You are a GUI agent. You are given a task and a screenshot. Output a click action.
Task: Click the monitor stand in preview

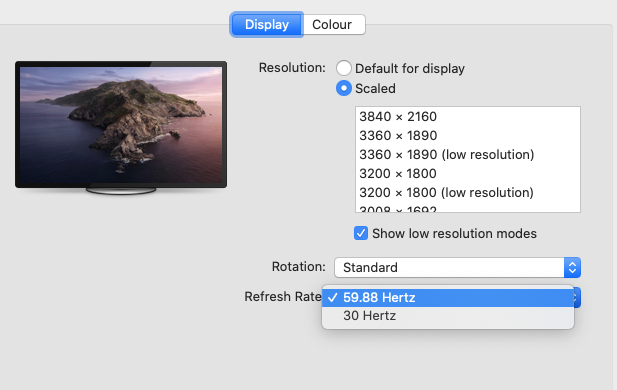tap(121, 191)
